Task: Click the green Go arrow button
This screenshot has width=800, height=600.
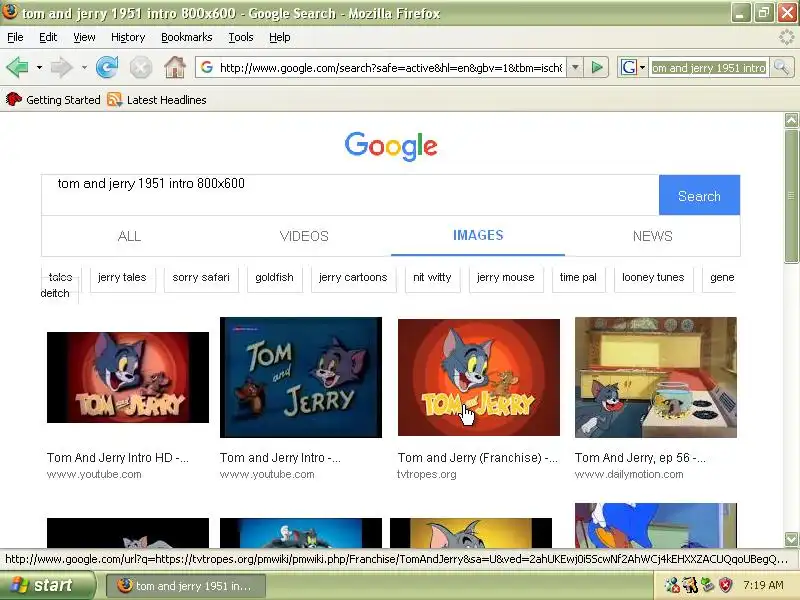Action: (596, 67)
